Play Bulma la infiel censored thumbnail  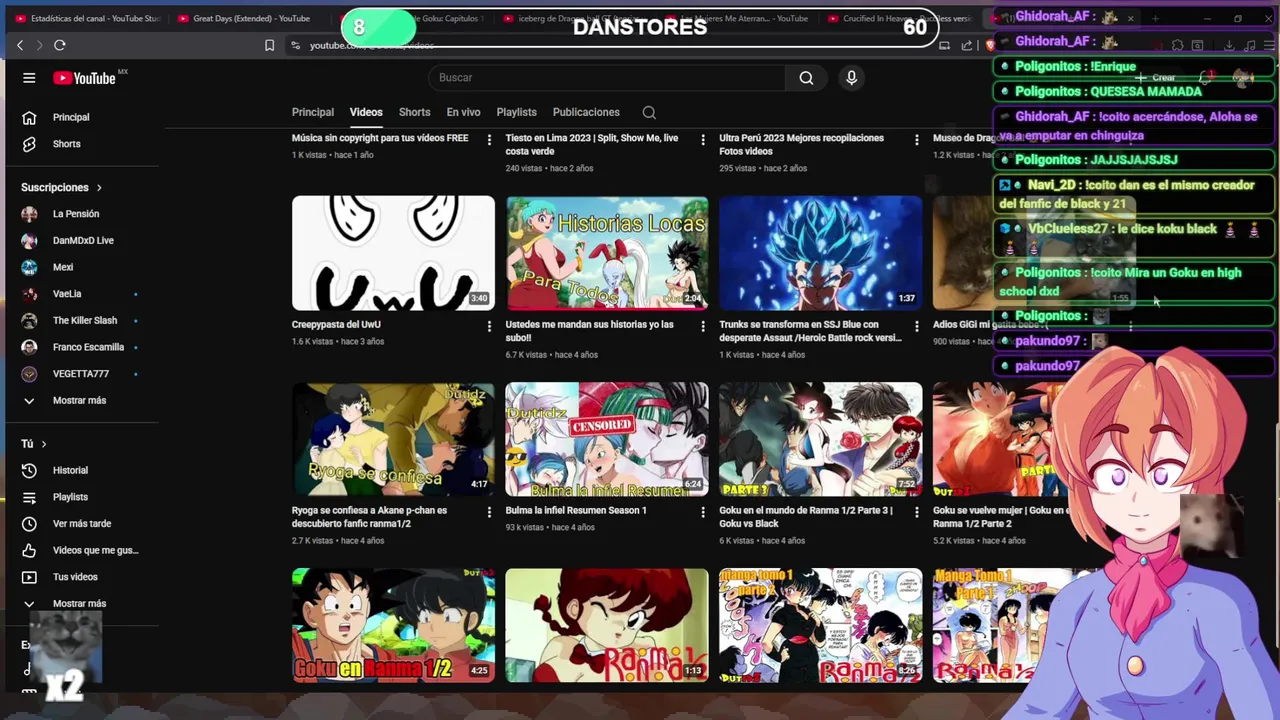(x=607, y=439)
